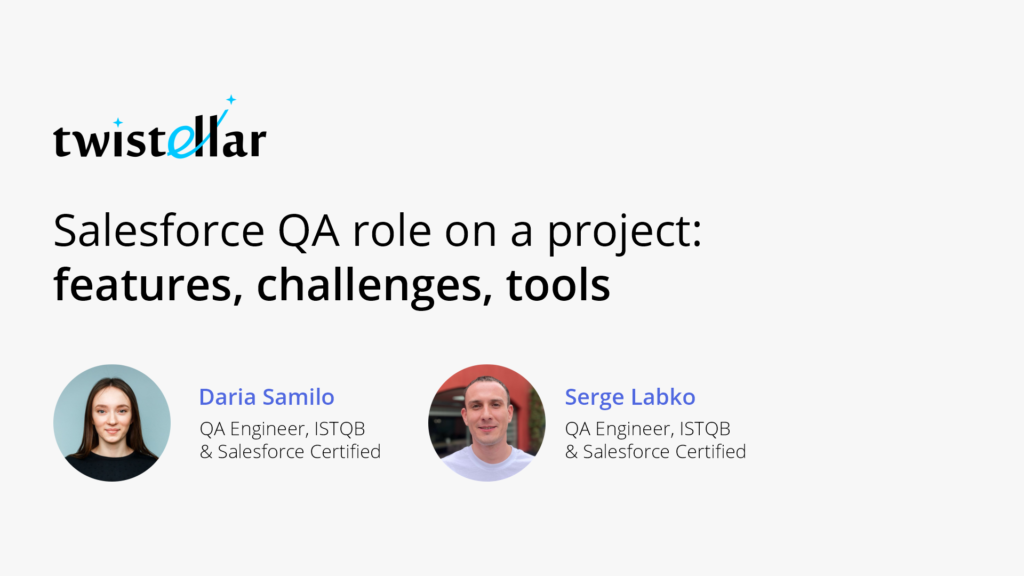This screenshot has width=1024, height=576.
Task: Click '& Salesforce Certified' under Daria Samilo
Action: (x=290, y=451)
